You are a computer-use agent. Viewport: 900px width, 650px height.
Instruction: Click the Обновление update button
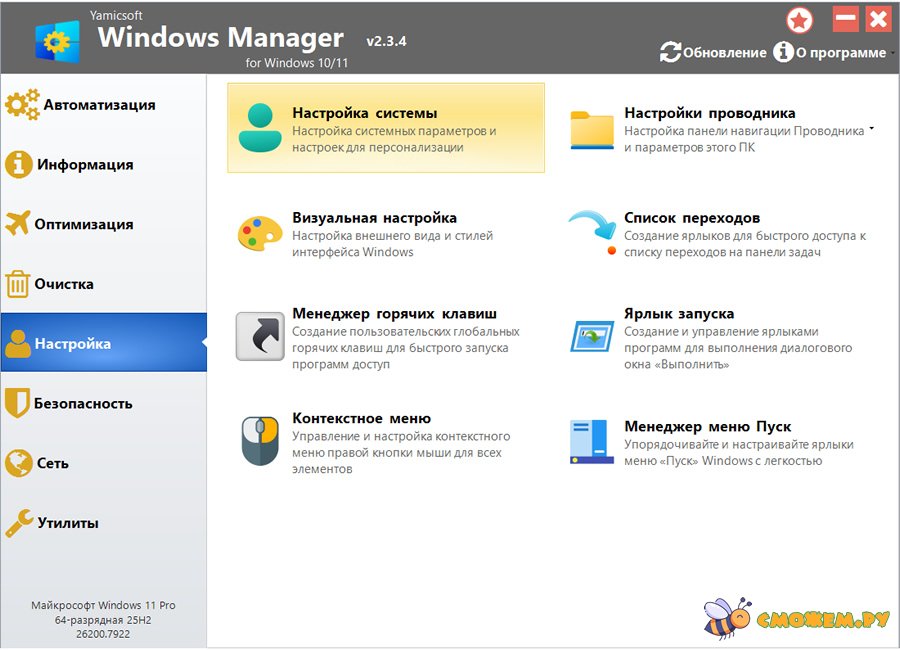click(x=713, y=53)
